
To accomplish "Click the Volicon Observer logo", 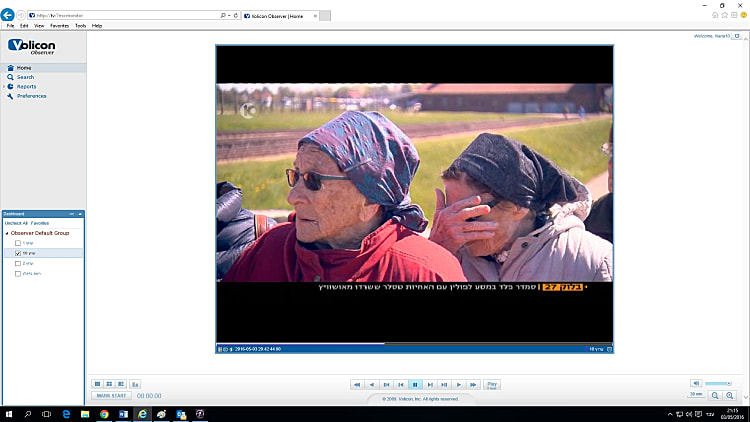I will tap(32, 47).
